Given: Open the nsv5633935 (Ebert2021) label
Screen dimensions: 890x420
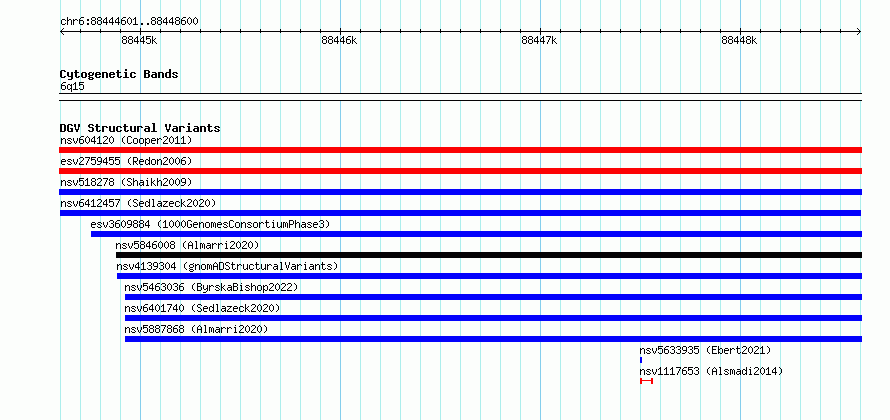Looking at the screenshot, I should (706, 350).
